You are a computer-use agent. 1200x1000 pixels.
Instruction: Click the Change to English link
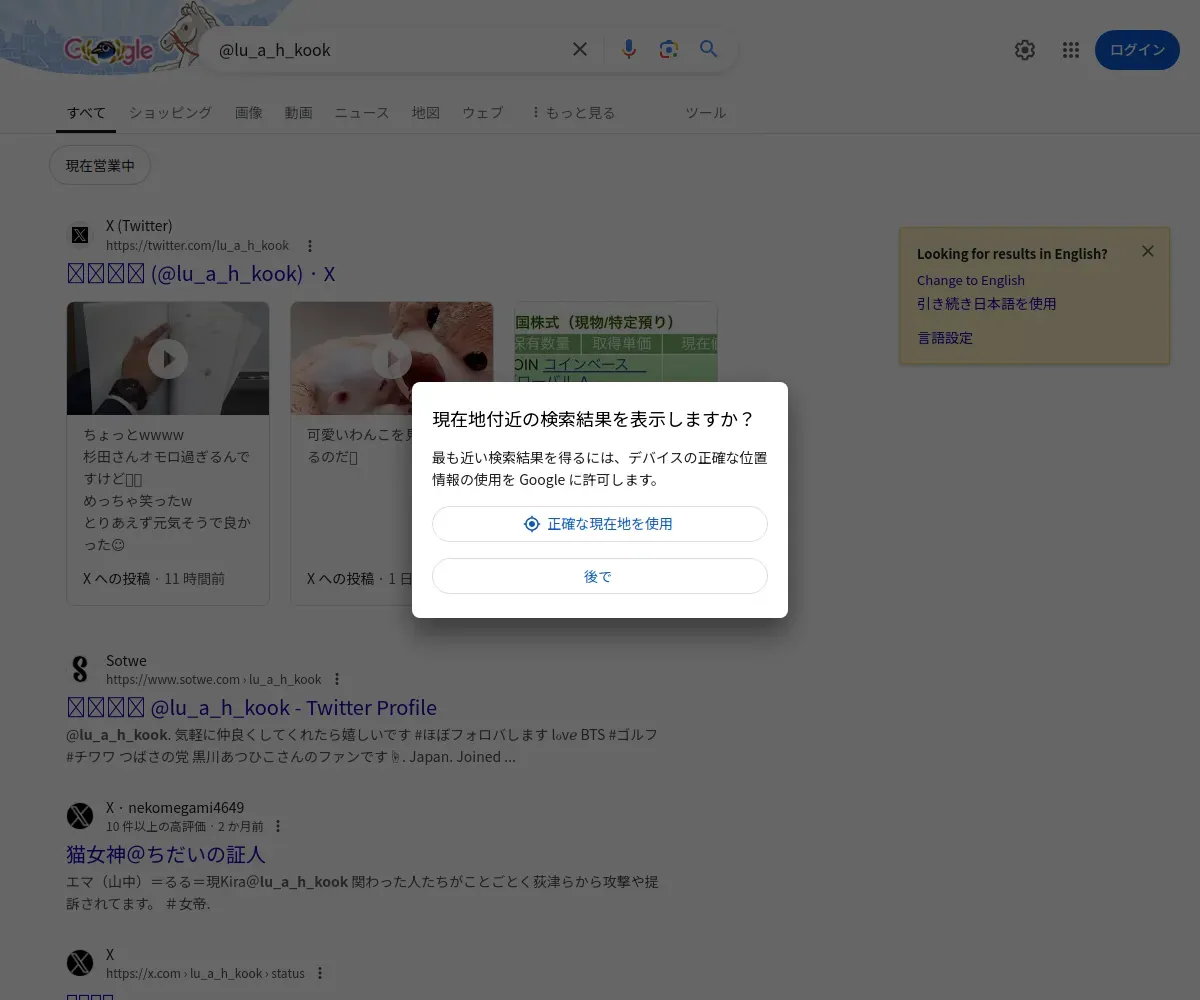971,281
